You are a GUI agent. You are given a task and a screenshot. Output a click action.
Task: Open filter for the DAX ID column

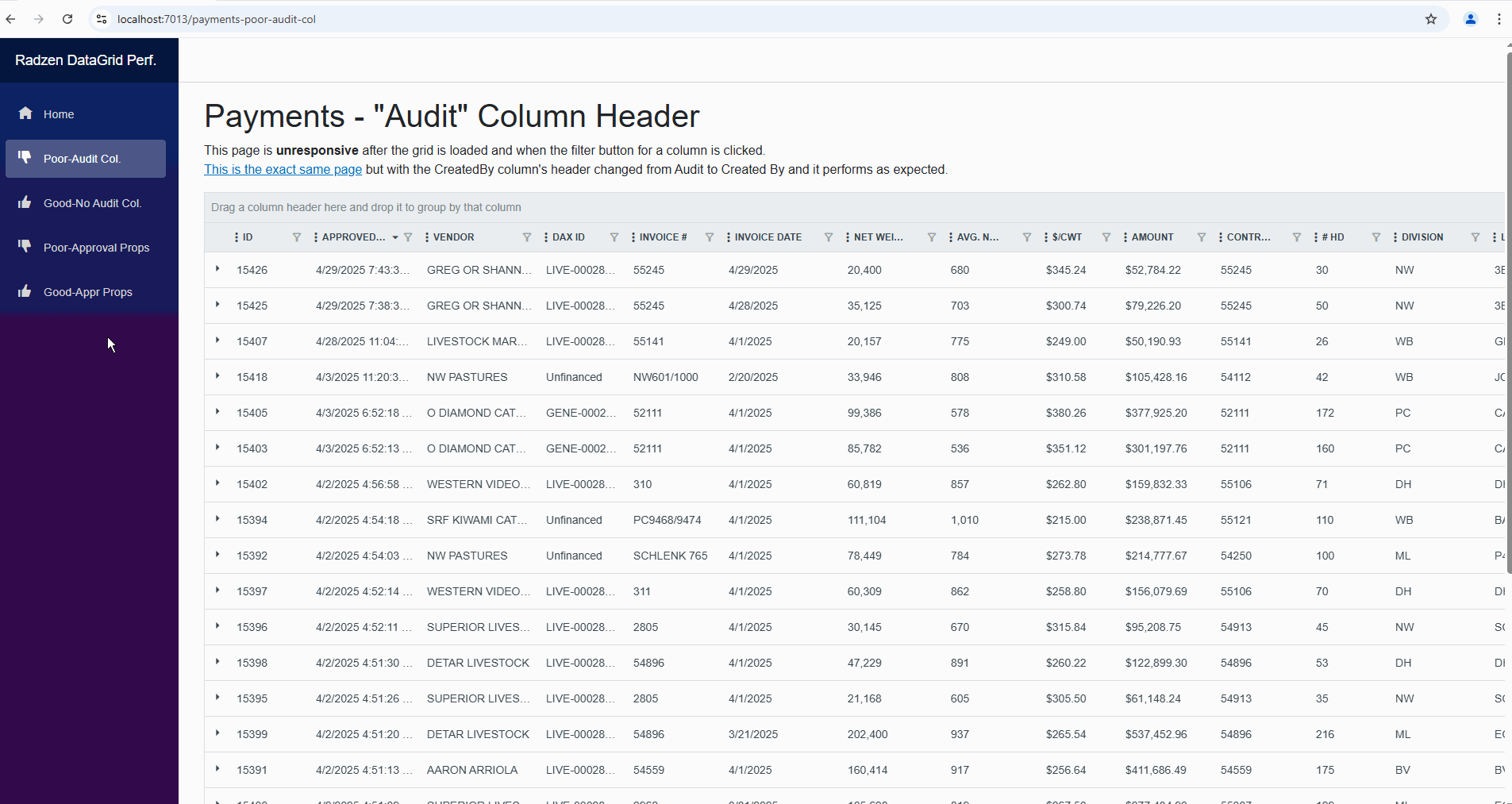pyautogui.click(x=614, y=237)
